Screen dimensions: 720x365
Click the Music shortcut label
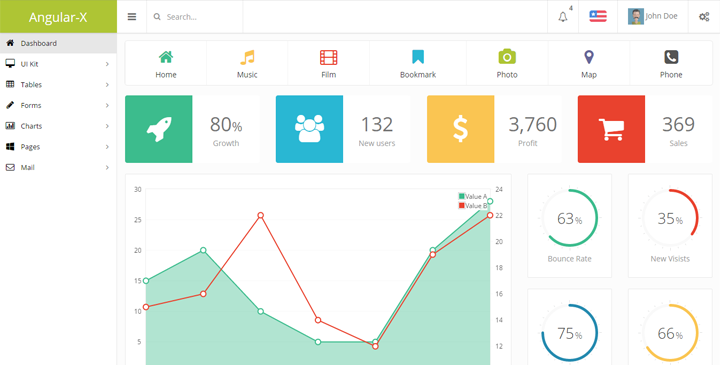click(x=247, y=74)
